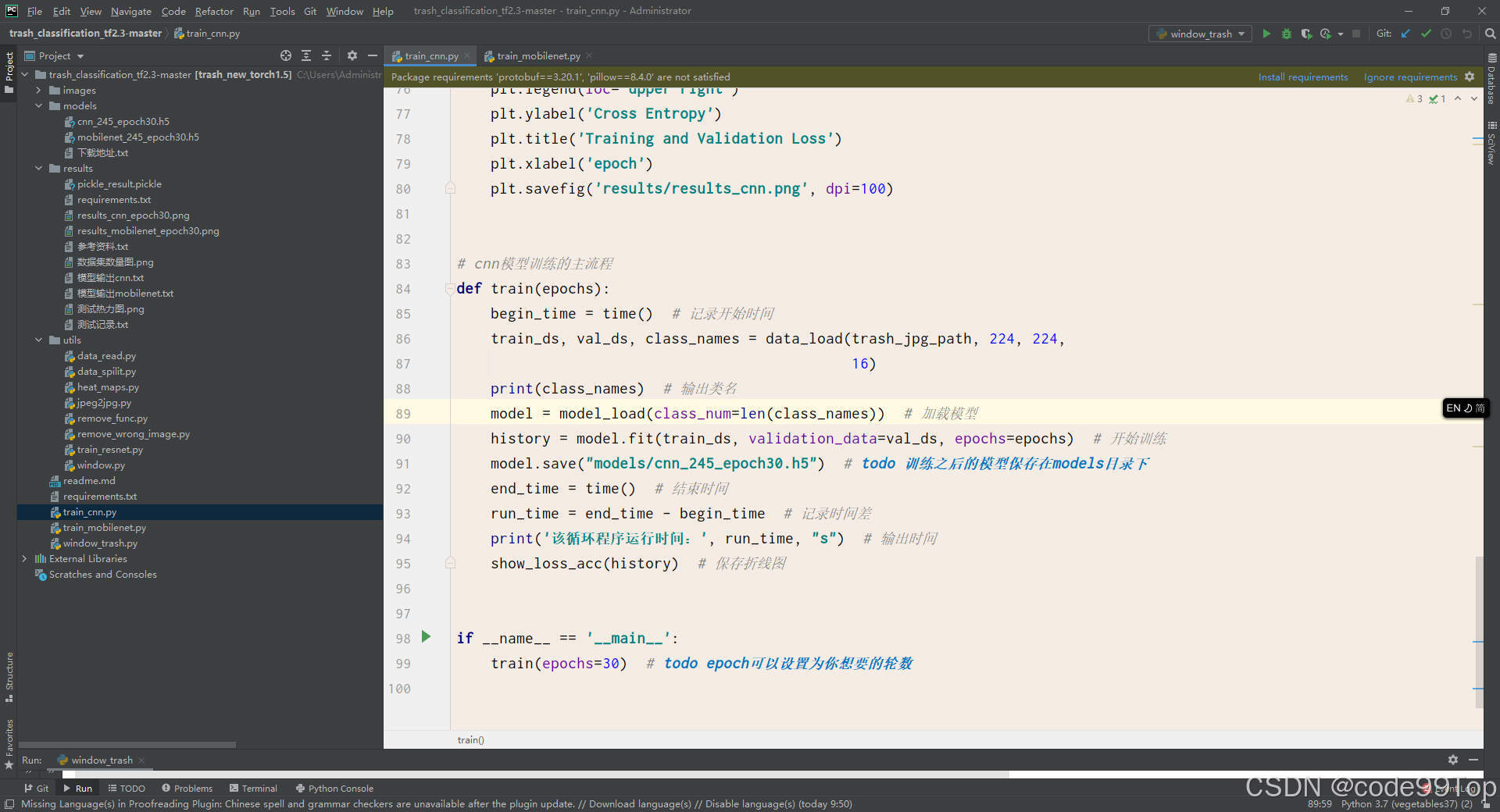1500x812 pixels.
Task: Run with coverage icon
Action: (x=1305, y=34)
